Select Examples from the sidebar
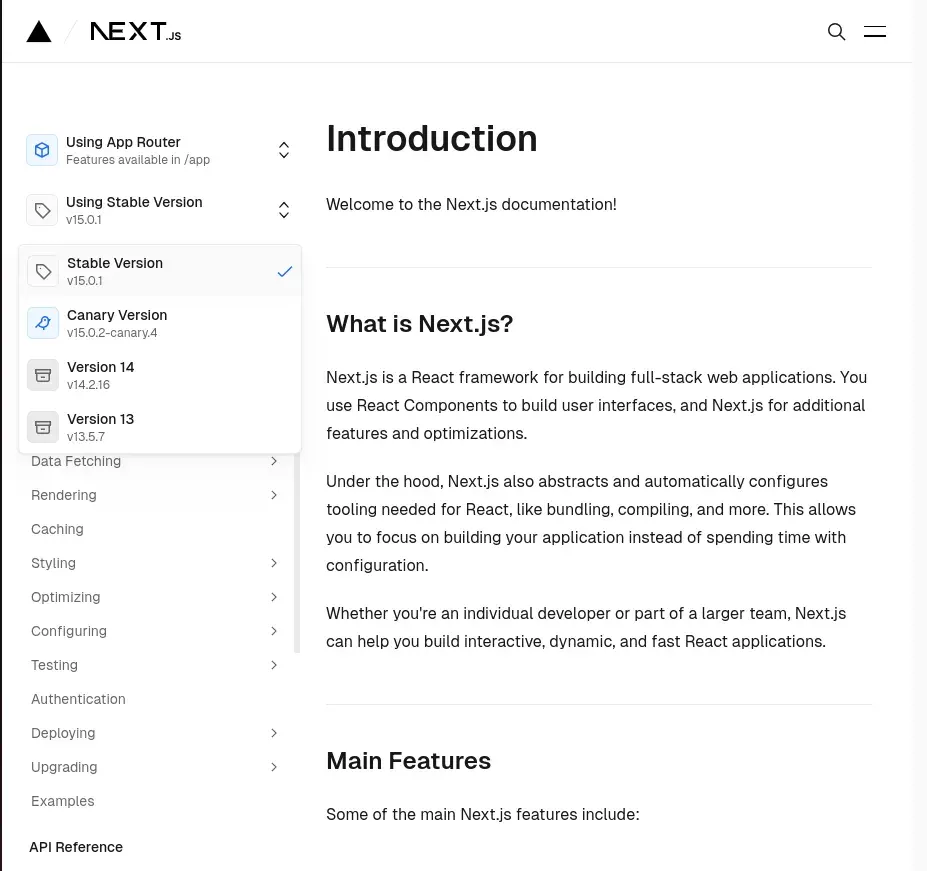The width and height of the screenshot is (927, 871). pyautogui.click(x=62, y=801)
